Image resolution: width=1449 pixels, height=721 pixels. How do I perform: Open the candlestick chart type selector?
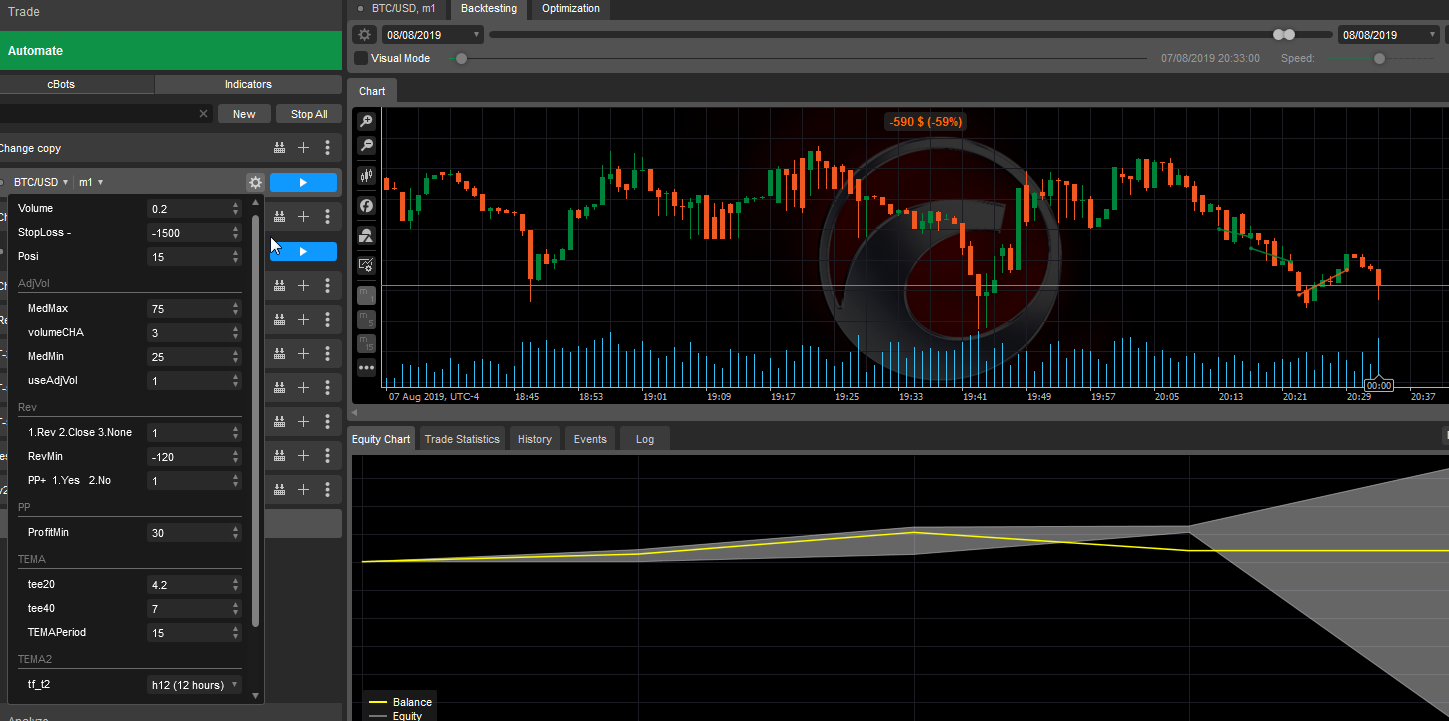[x=367, y=175]
